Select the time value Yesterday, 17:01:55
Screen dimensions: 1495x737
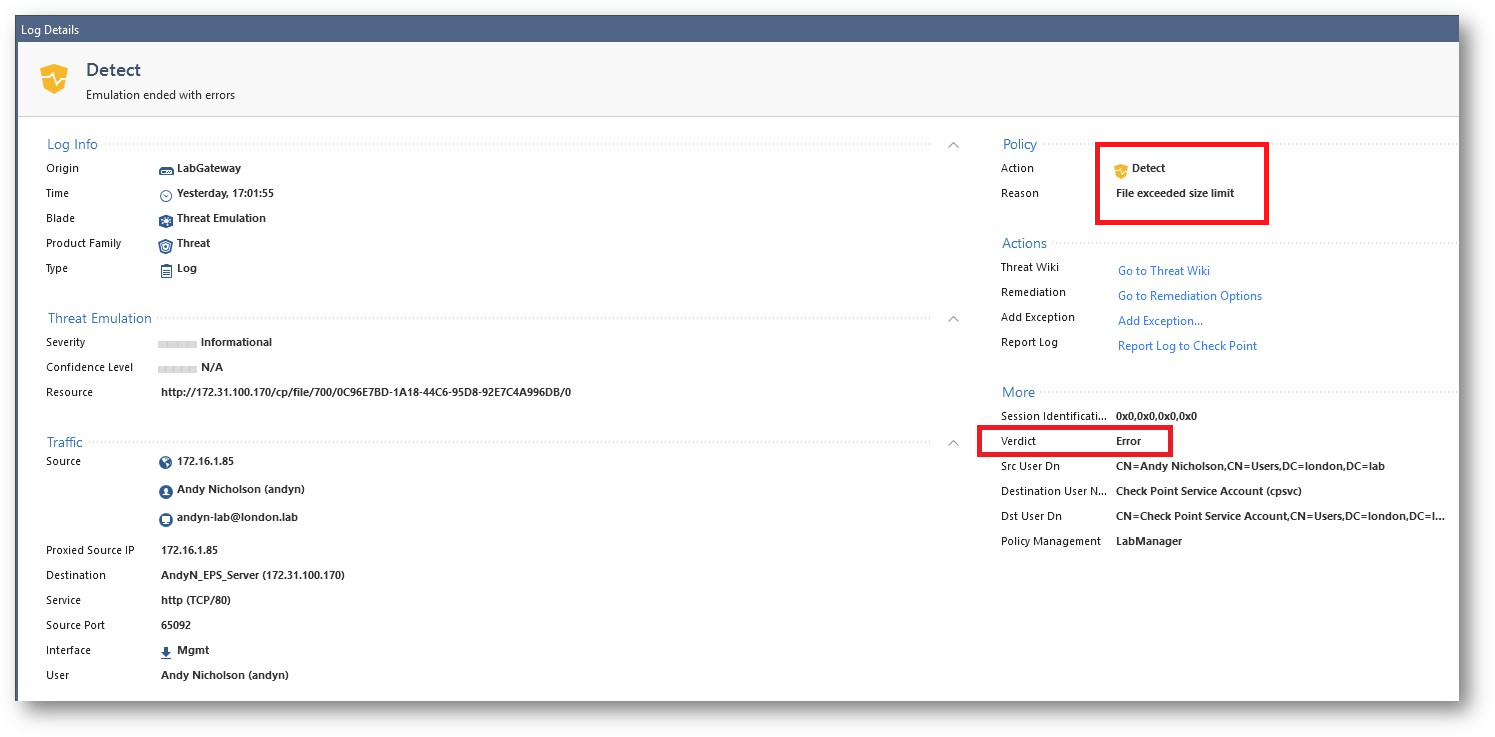225,193
